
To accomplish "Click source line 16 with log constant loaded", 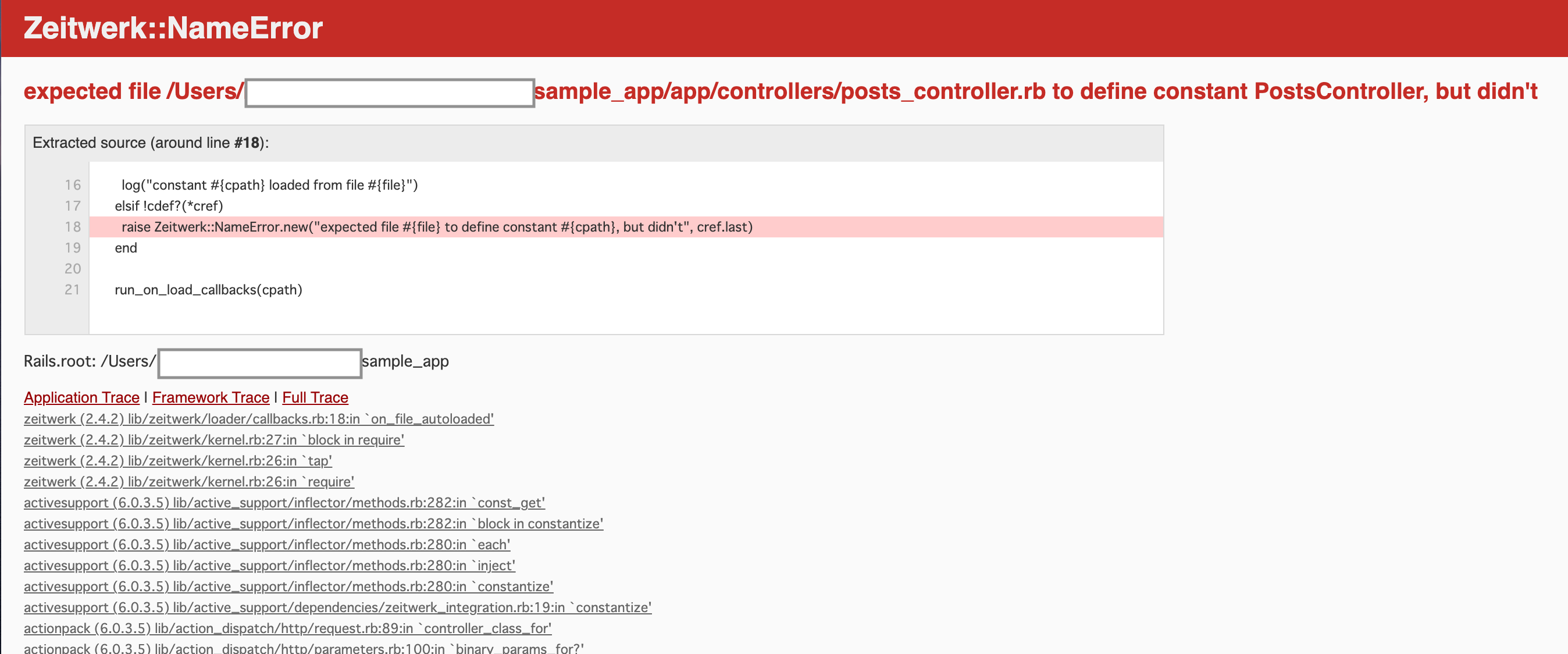I will tap(270, 185).
